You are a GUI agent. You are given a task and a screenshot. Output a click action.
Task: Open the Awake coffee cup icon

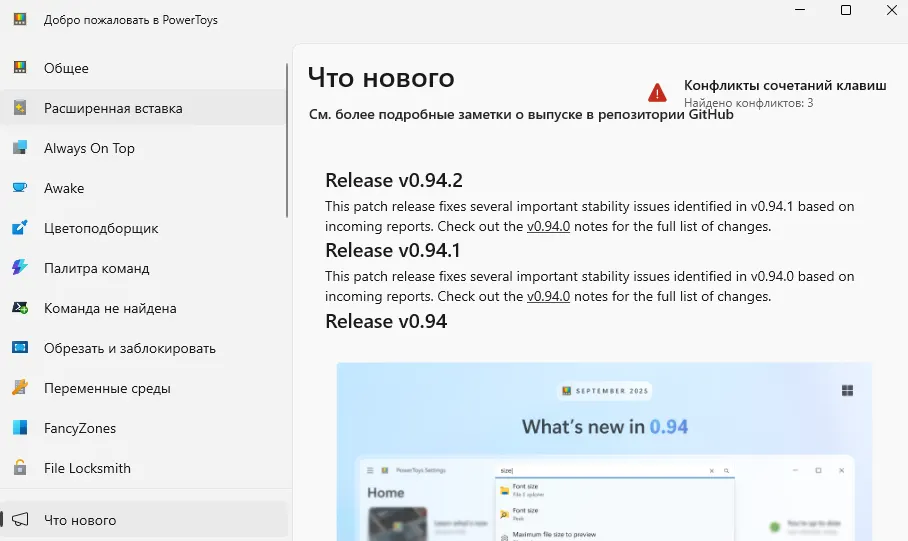point(19,188)
